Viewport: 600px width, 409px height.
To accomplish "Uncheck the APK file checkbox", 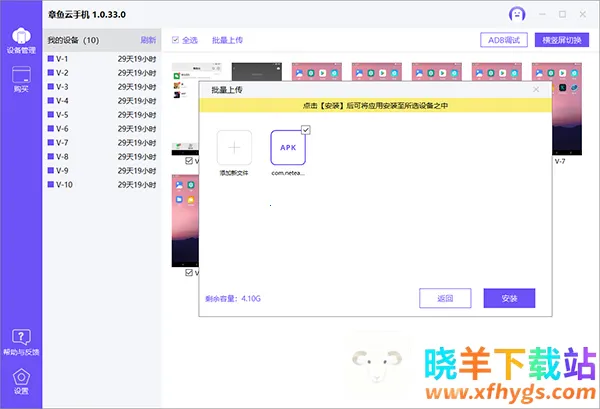I will 306,130.
